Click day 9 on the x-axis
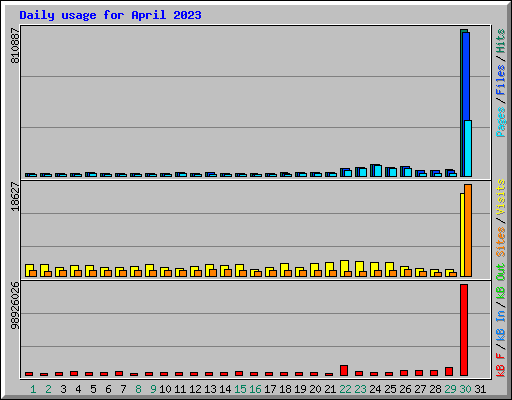This screenshot has width=512, height=400. click(153, 389)
